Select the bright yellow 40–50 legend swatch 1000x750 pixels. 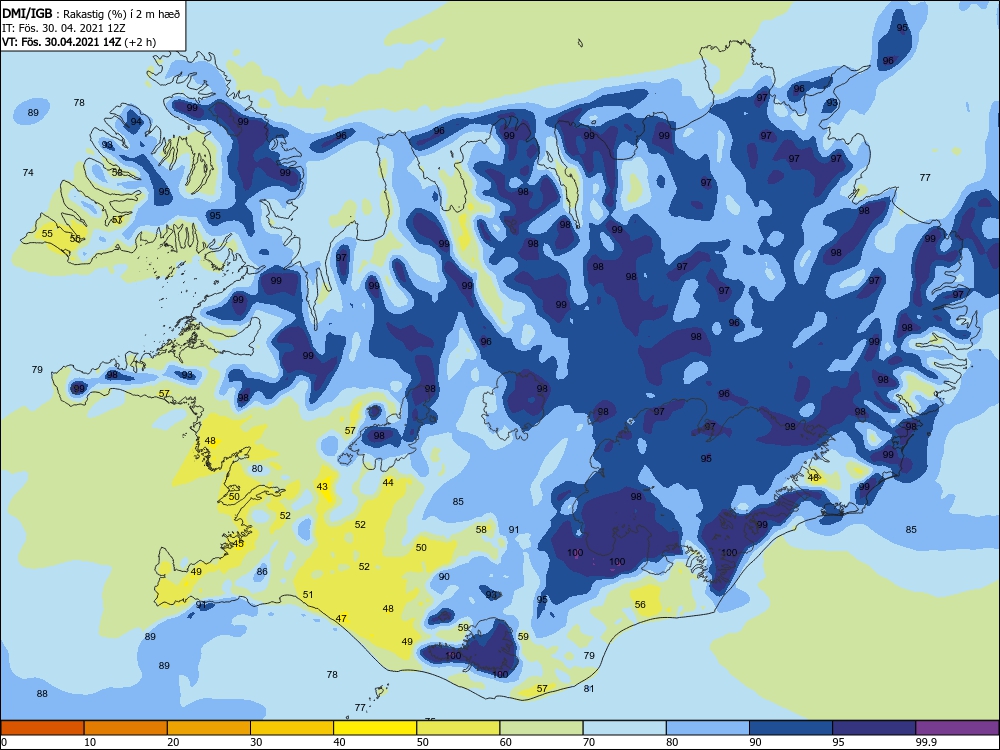[375, 728]
